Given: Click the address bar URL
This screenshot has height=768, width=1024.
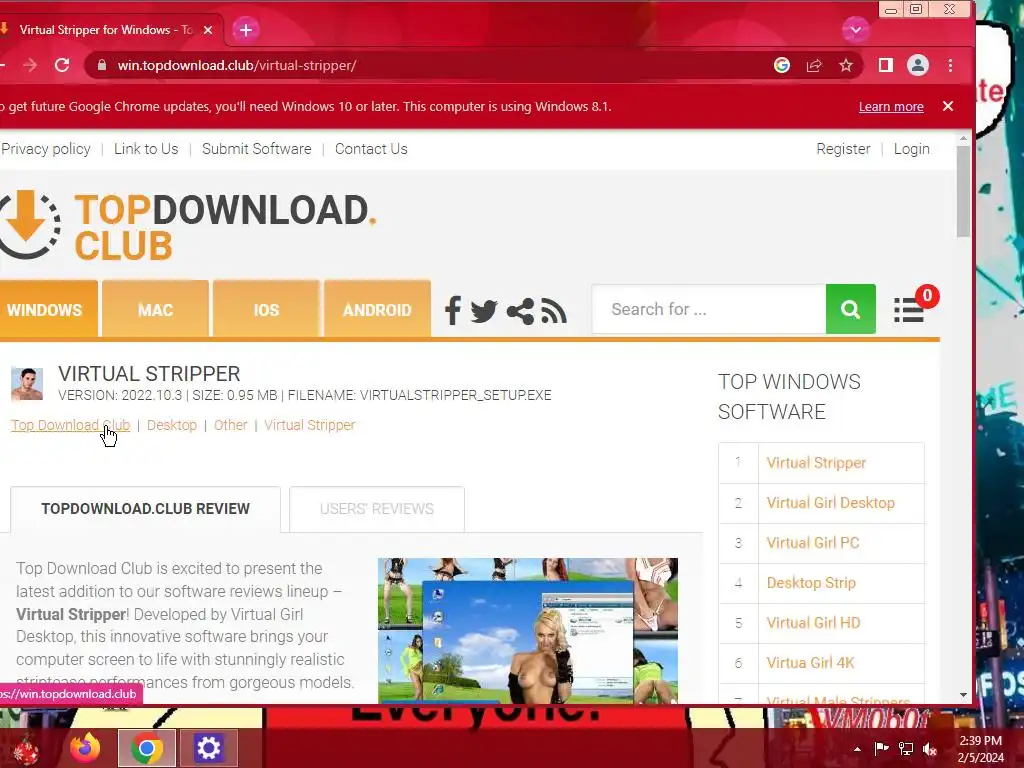Looking at the screenshot, I should [236, 65].
